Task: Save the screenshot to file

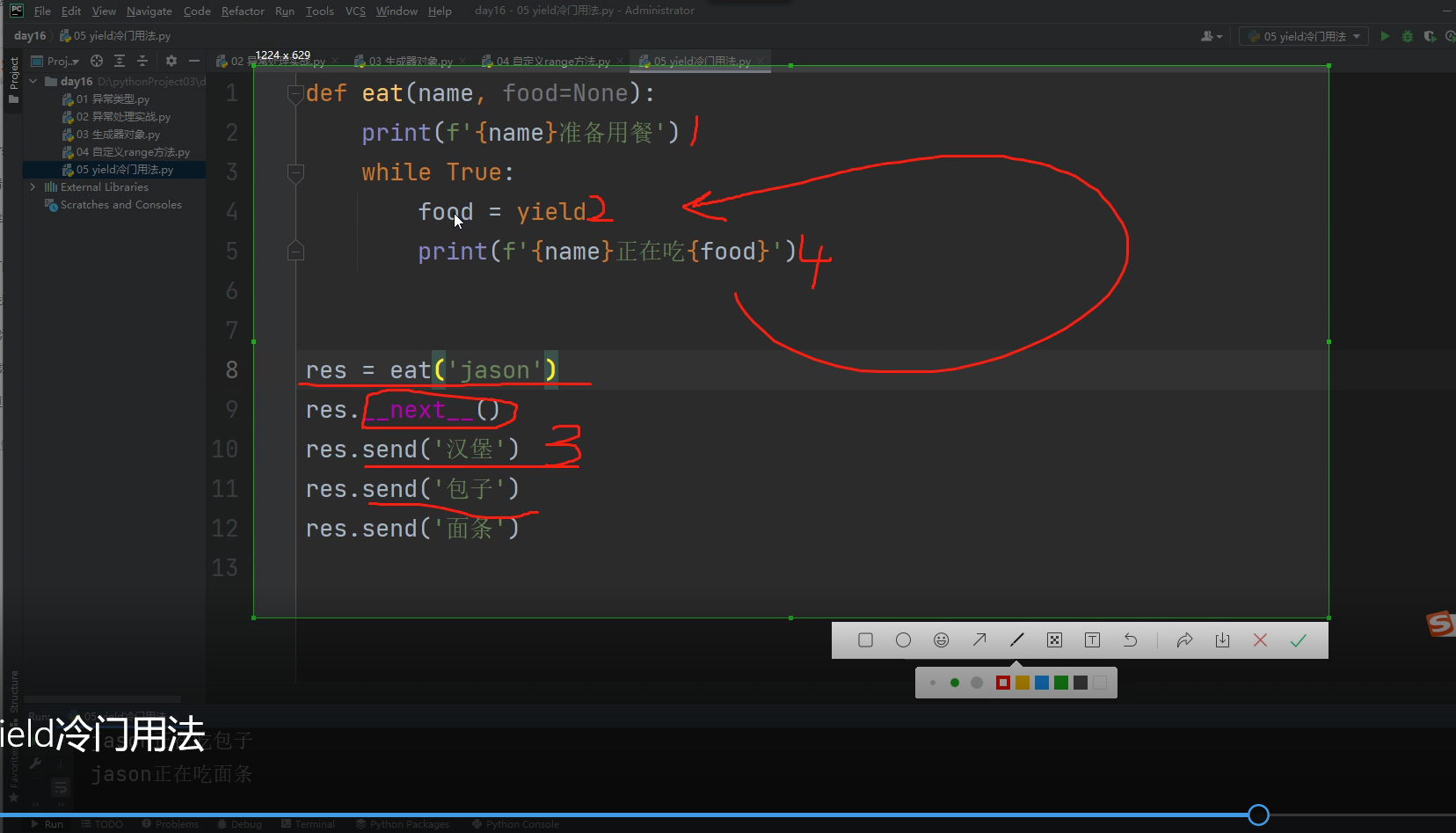Action: [1222, 640]
